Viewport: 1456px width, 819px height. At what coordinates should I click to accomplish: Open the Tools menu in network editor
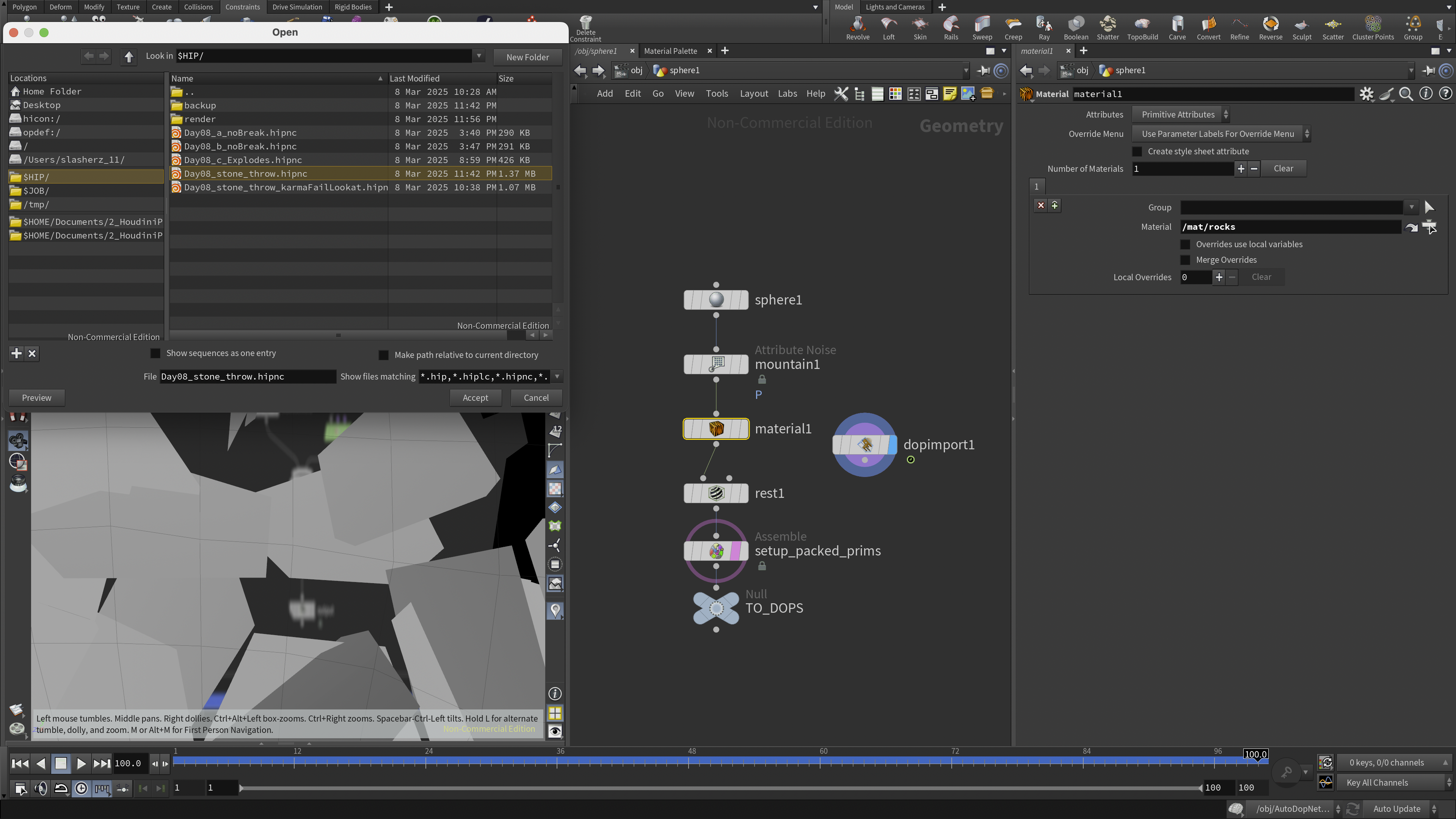tap(717, 94)
